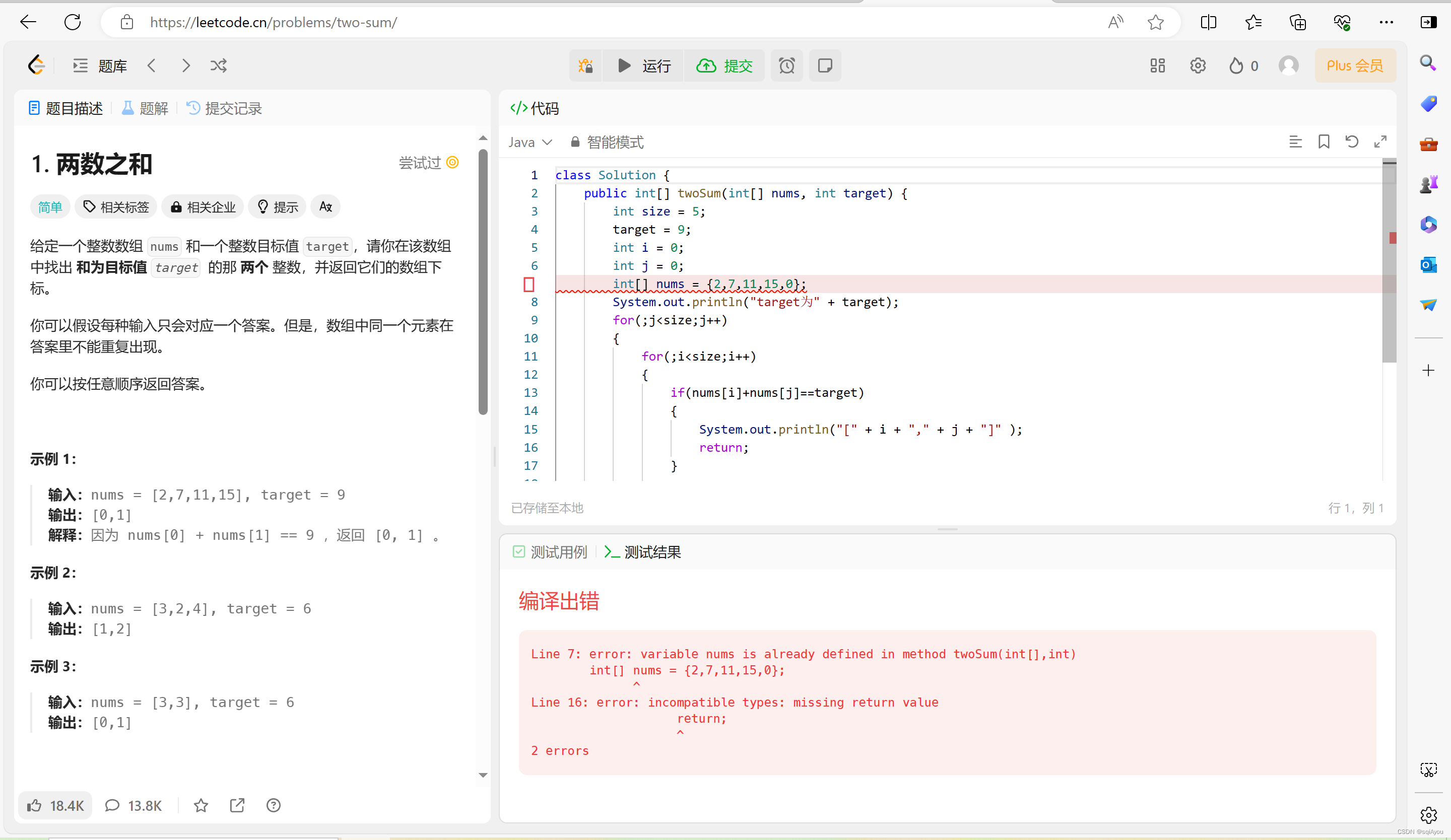Expand the 相关标签 tags section
This screenshot has width=1451, height=840.
click(x=116, y=207)
